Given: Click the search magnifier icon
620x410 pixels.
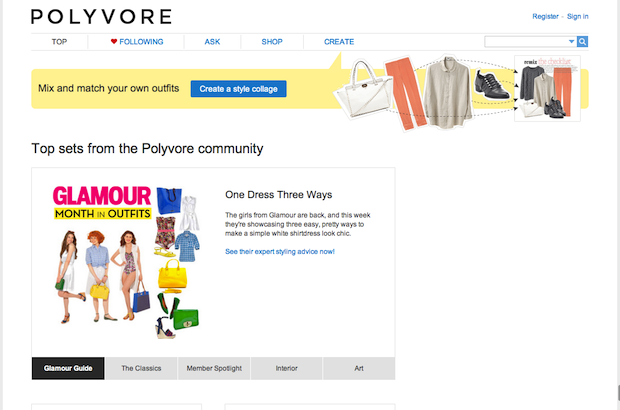Looking at the screenshot, I should point(582,42).
